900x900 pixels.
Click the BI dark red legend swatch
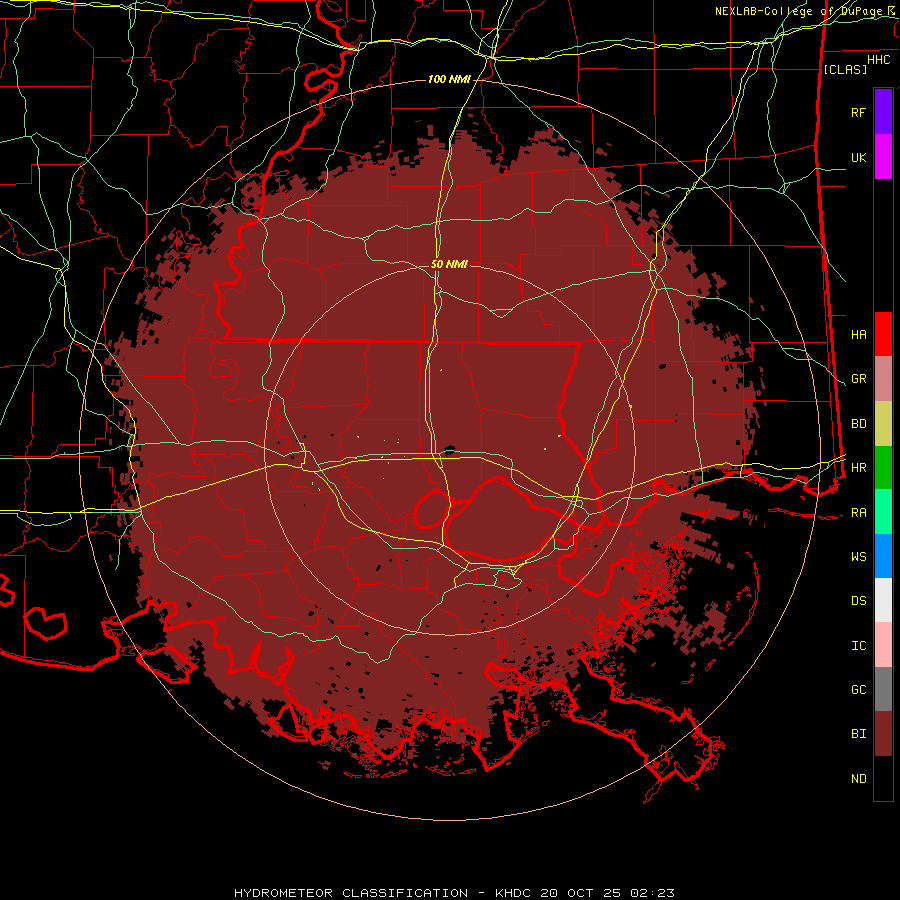pyautogui.click(x=883, y=734)
